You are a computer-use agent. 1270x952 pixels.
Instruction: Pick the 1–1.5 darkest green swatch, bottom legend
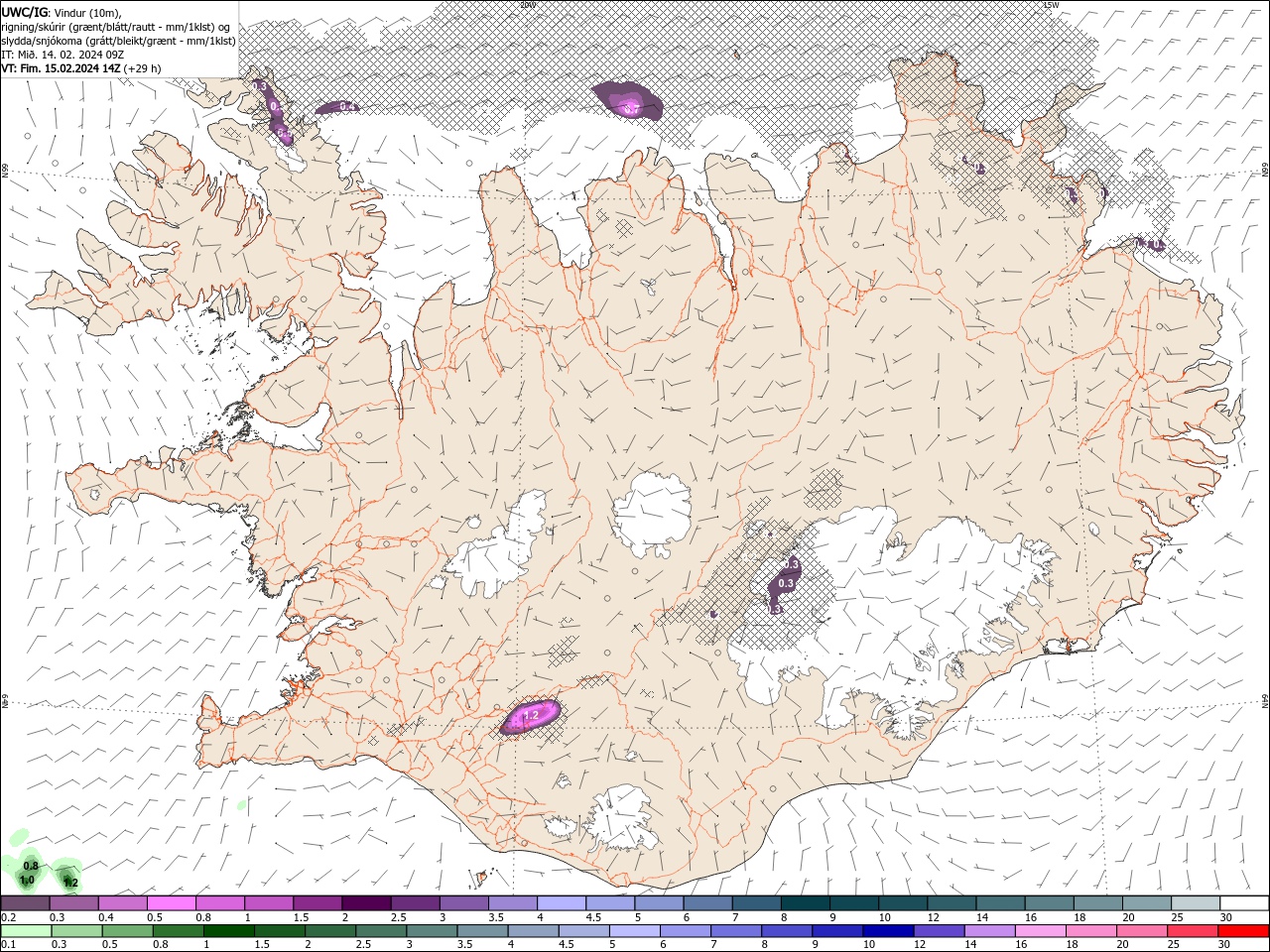tap(228, 931)
